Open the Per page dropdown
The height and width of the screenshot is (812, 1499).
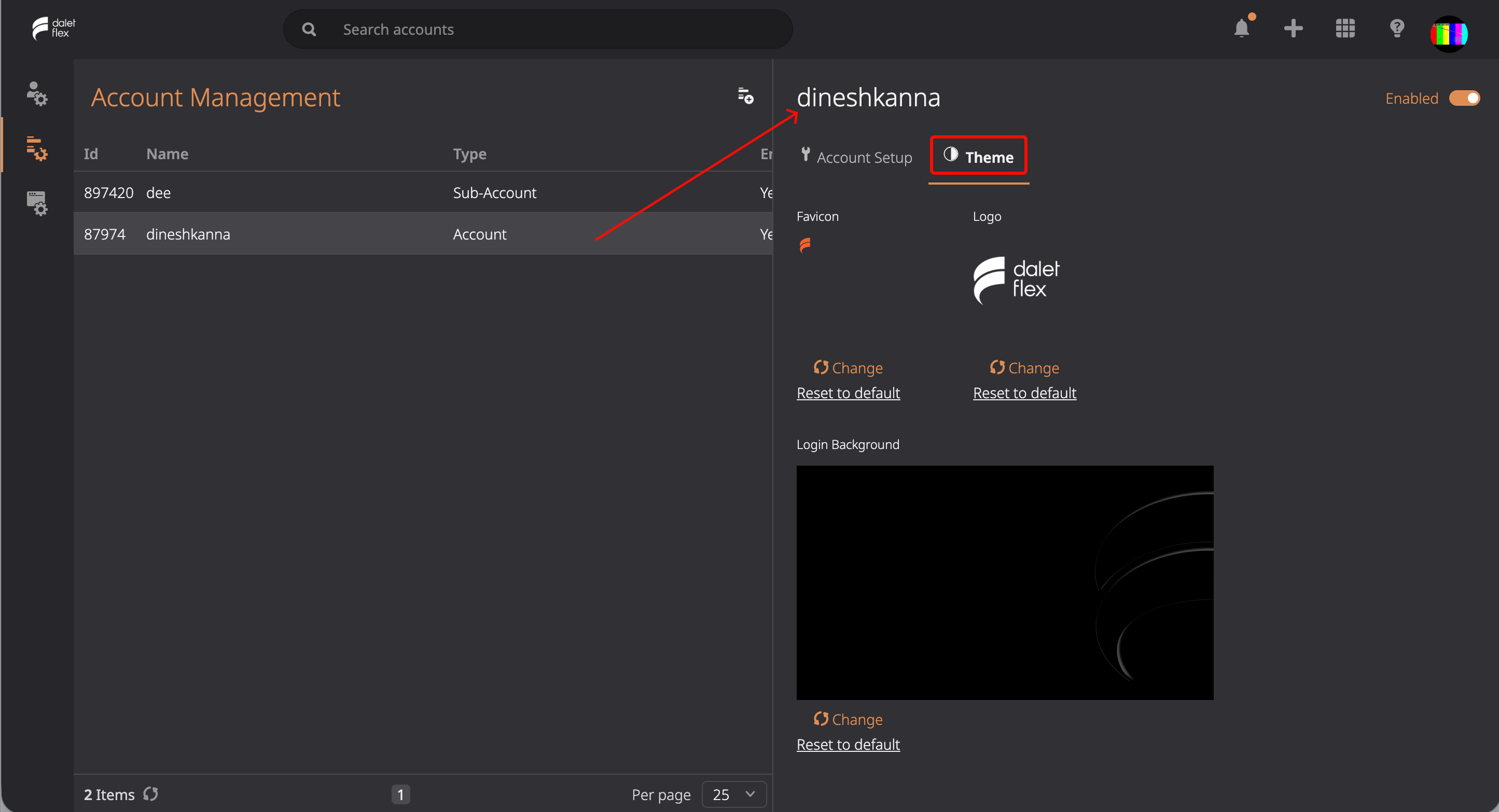734,794
